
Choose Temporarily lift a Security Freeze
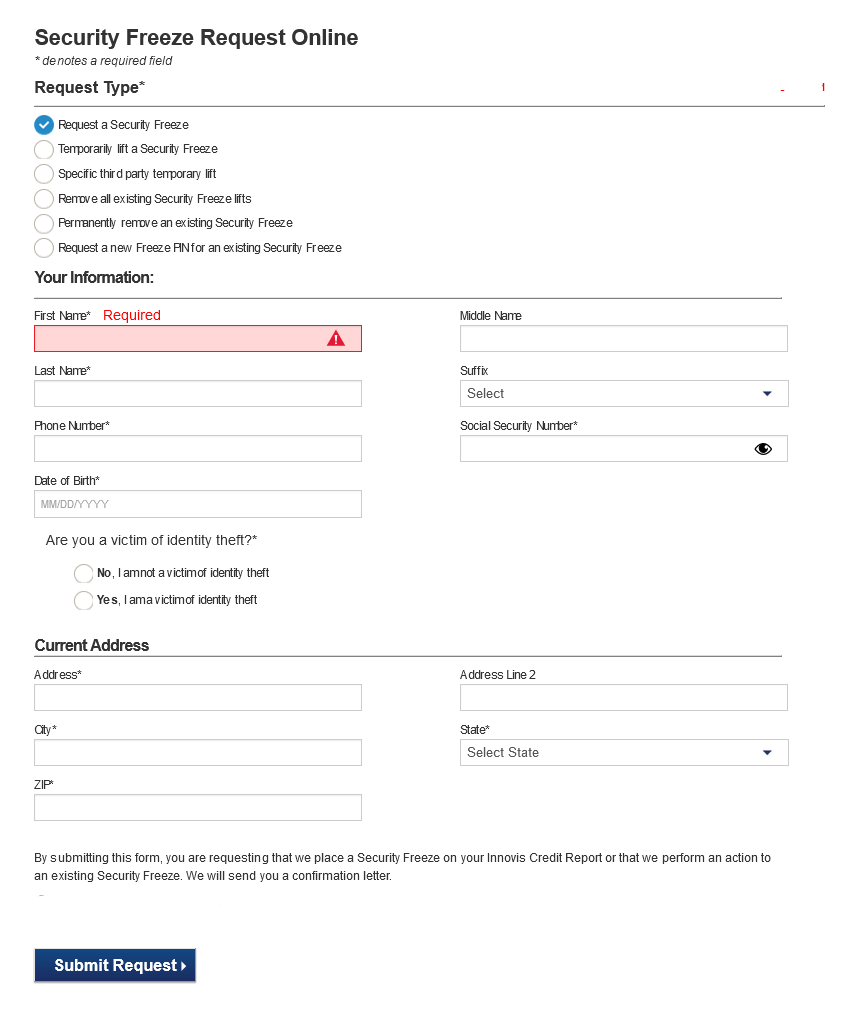point(43,149)
